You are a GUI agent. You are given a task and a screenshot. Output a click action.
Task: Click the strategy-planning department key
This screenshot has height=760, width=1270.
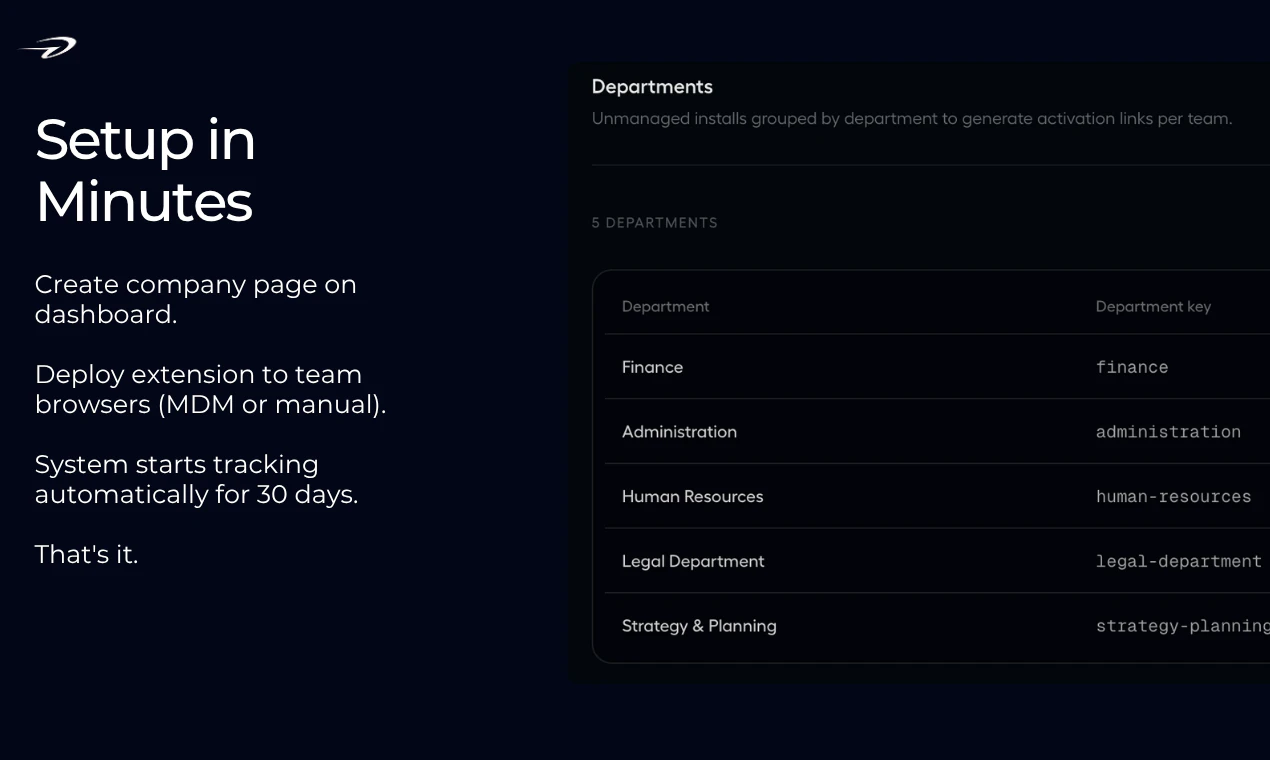click(1182, 626)
